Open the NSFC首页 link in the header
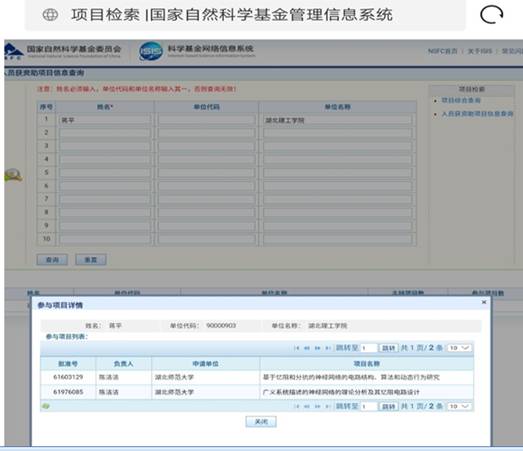Image resolution: width=523 pixels, height=451 pixels. pos(442,51)
